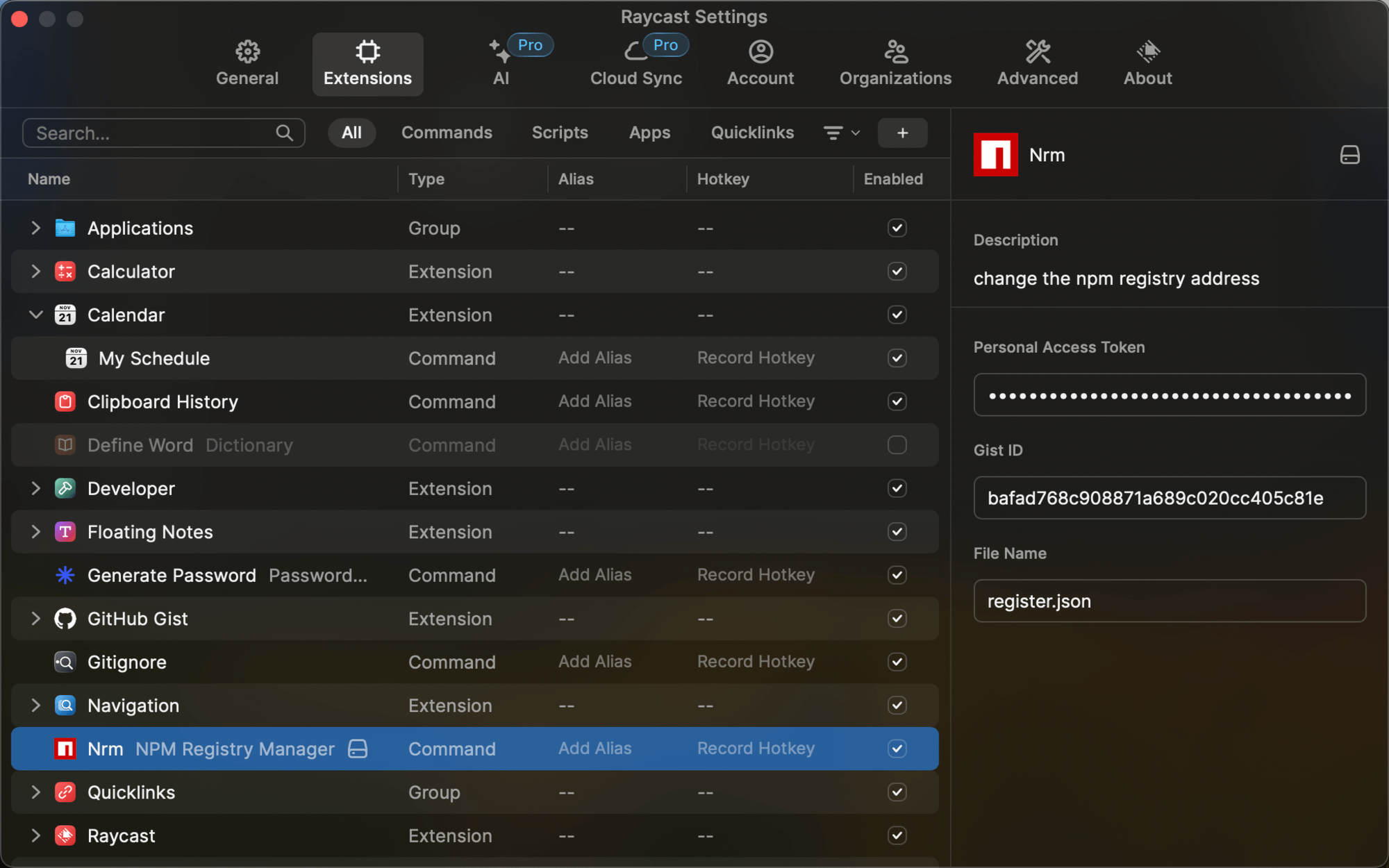Expand the Quicklinks group

(35, 792)
